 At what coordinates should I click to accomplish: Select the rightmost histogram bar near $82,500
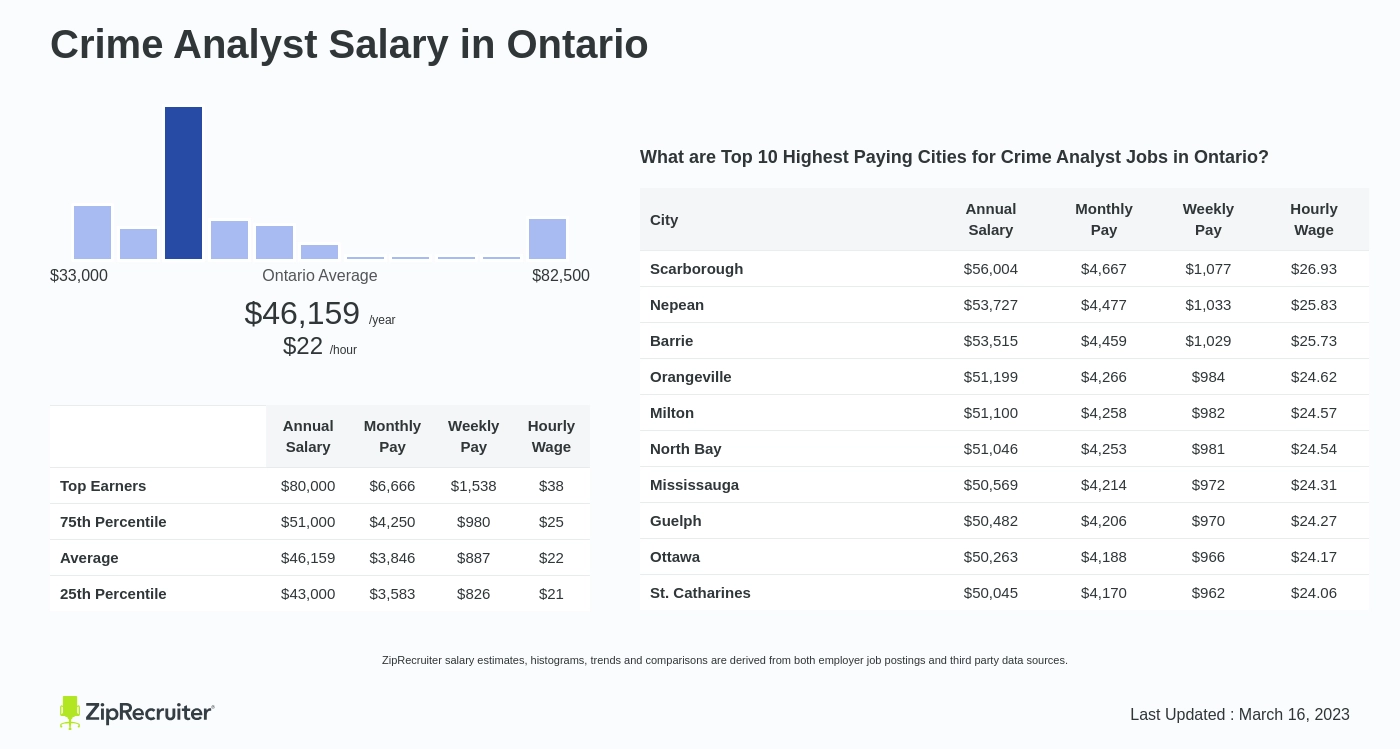547,239
